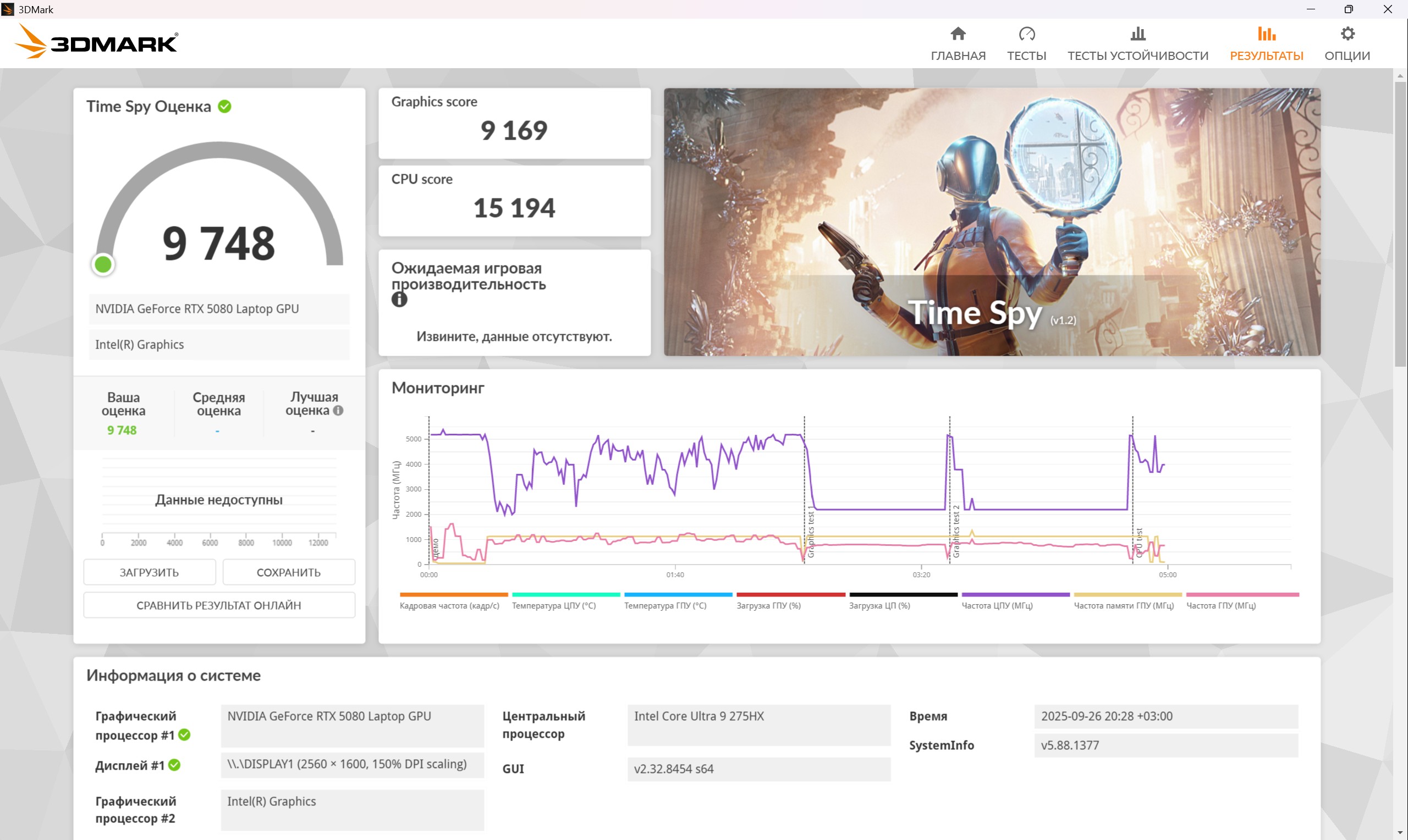The image size is (1408, 840).
Task: Select the РЕЗУЛЬТАТЫ tab
Action: coord(1267,44)
